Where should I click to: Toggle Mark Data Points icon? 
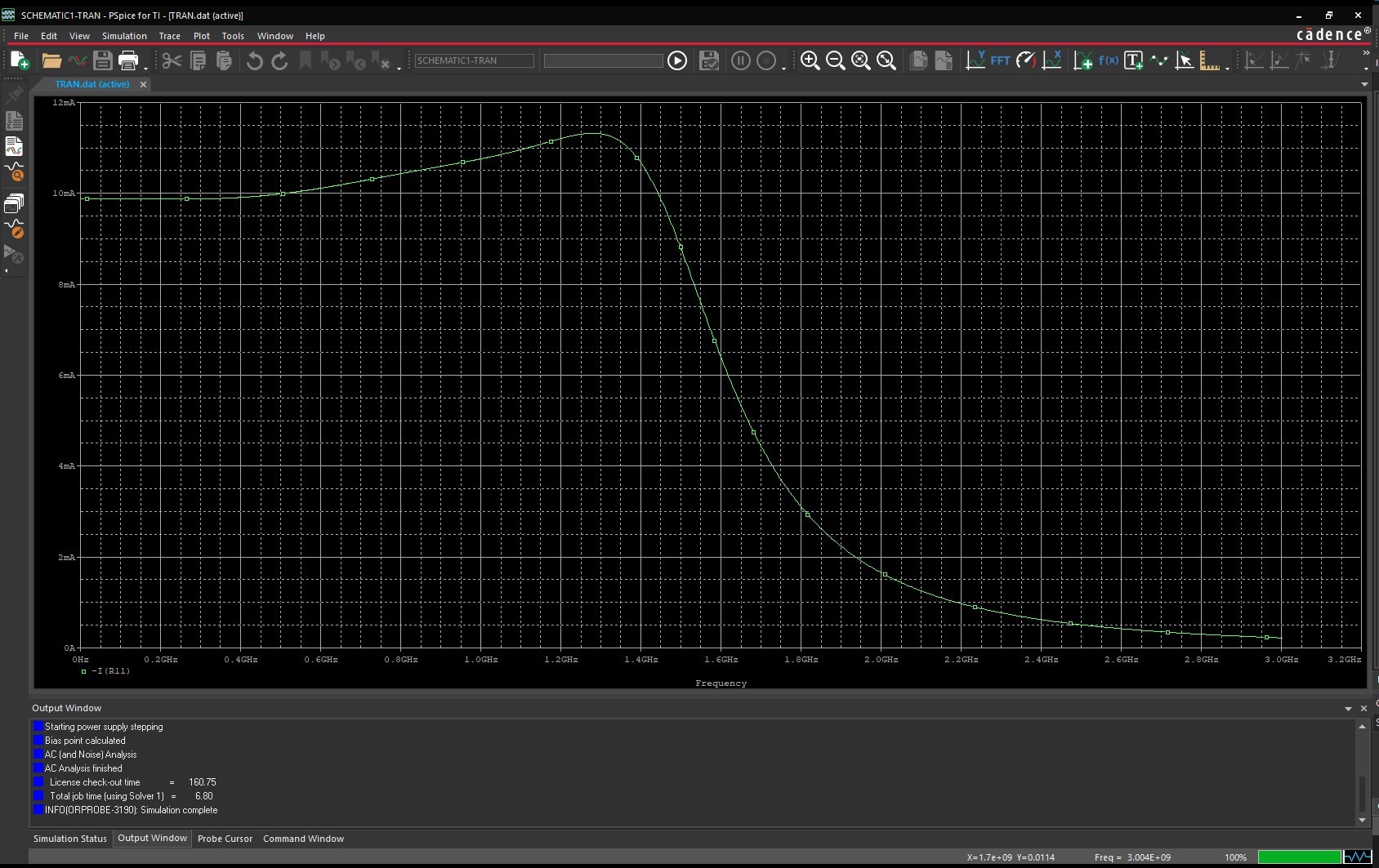pyautogui.click(x=1159, y=60)
